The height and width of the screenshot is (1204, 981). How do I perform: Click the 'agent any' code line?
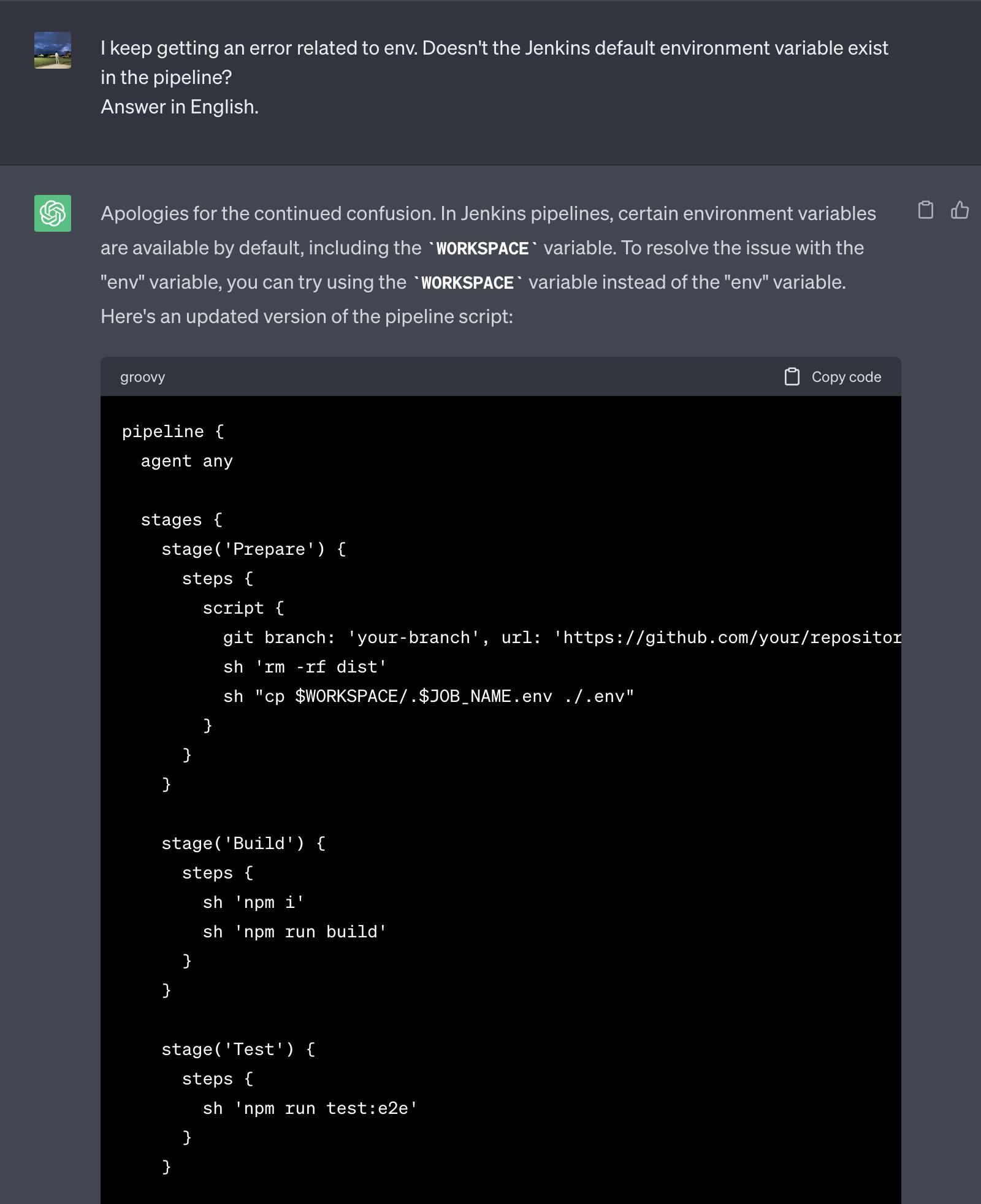point(186,461)
